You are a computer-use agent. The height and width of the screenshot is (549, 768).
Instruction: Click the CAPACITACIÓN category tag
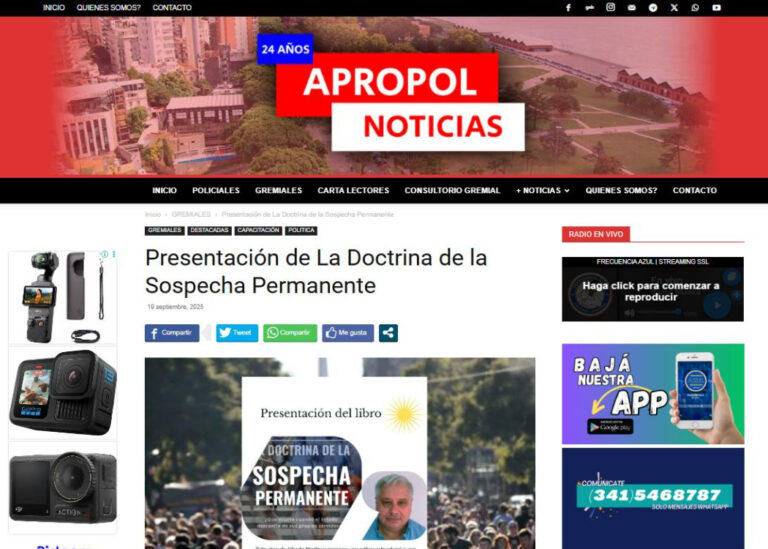pyautogui.click(x=258, y=230)
